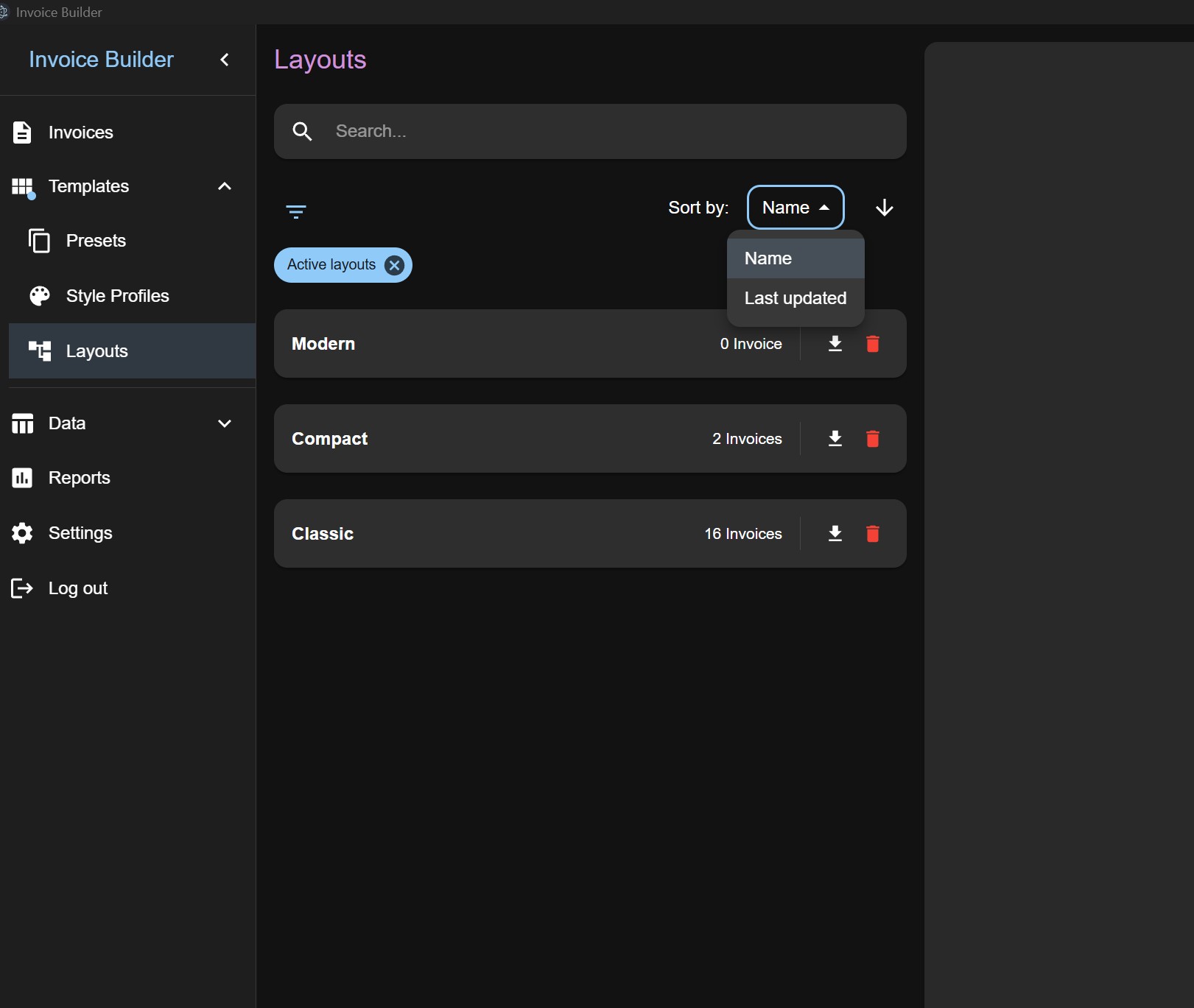Click the Reports chart icon
This screenshot has width=1194, height=1008.
22,478
